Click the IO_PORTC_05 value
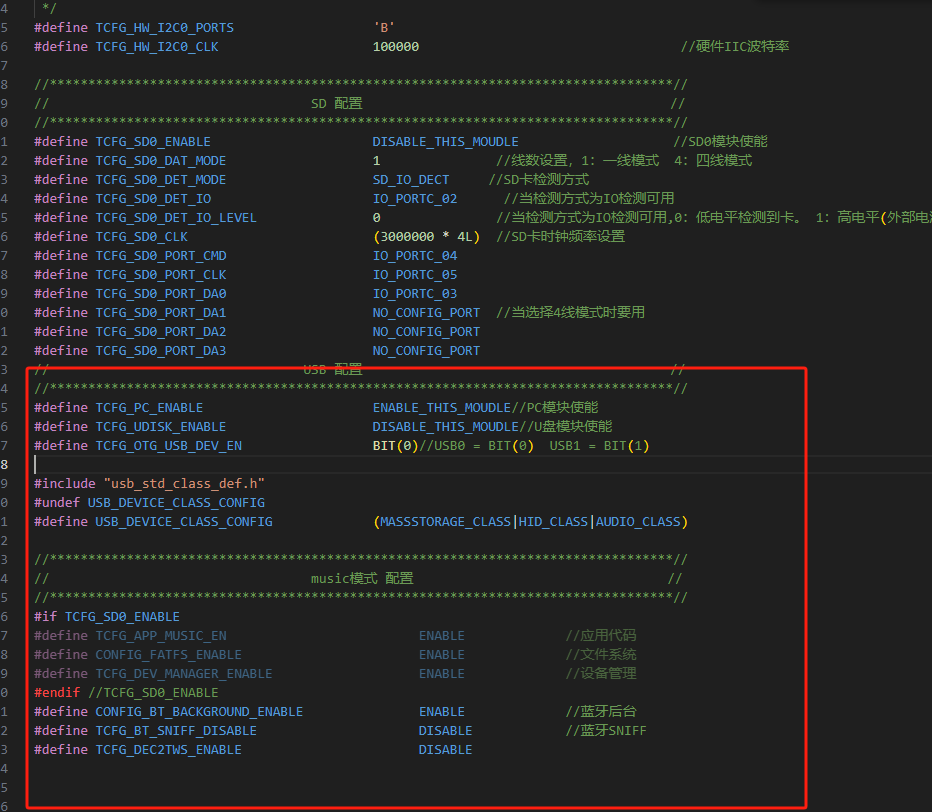The width and height of the screenshot is (932, 812). [415, 275]
